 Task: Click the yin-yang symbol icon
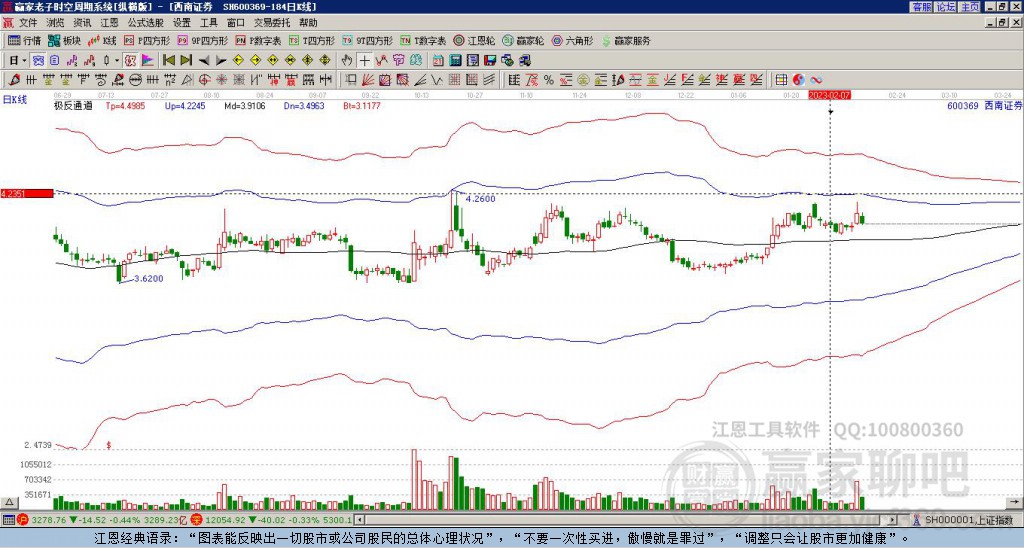tap(798, 80)
